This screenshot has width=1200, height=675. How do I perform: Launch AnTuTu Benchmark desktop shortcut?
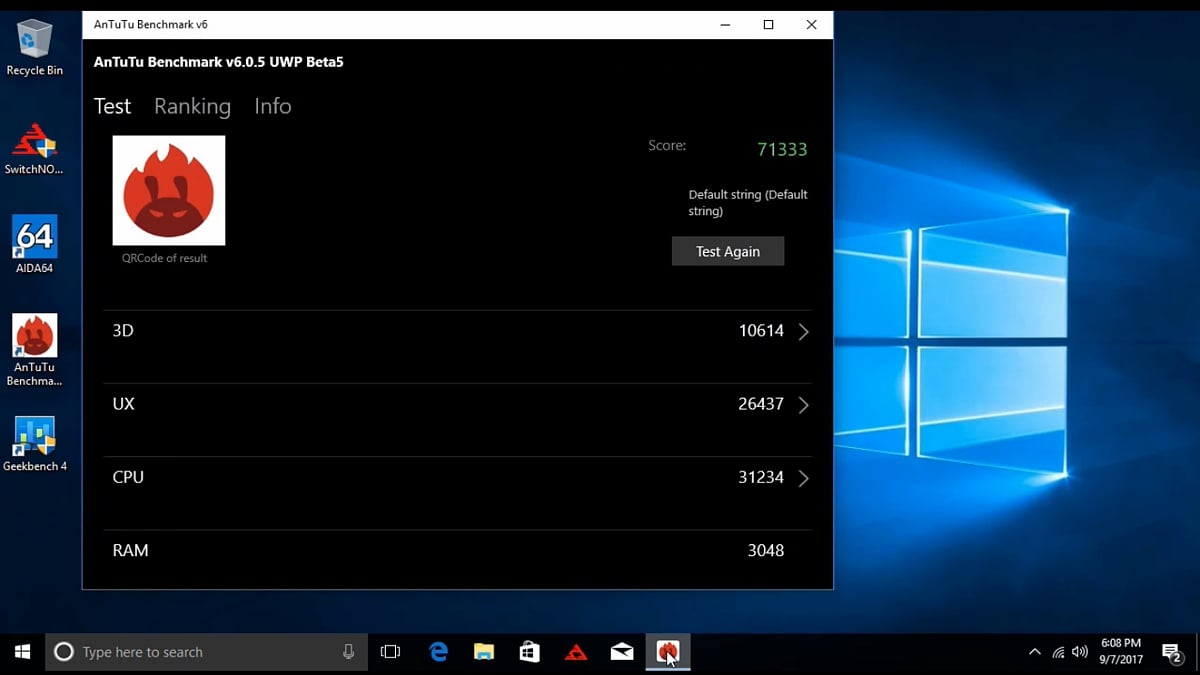34,350
